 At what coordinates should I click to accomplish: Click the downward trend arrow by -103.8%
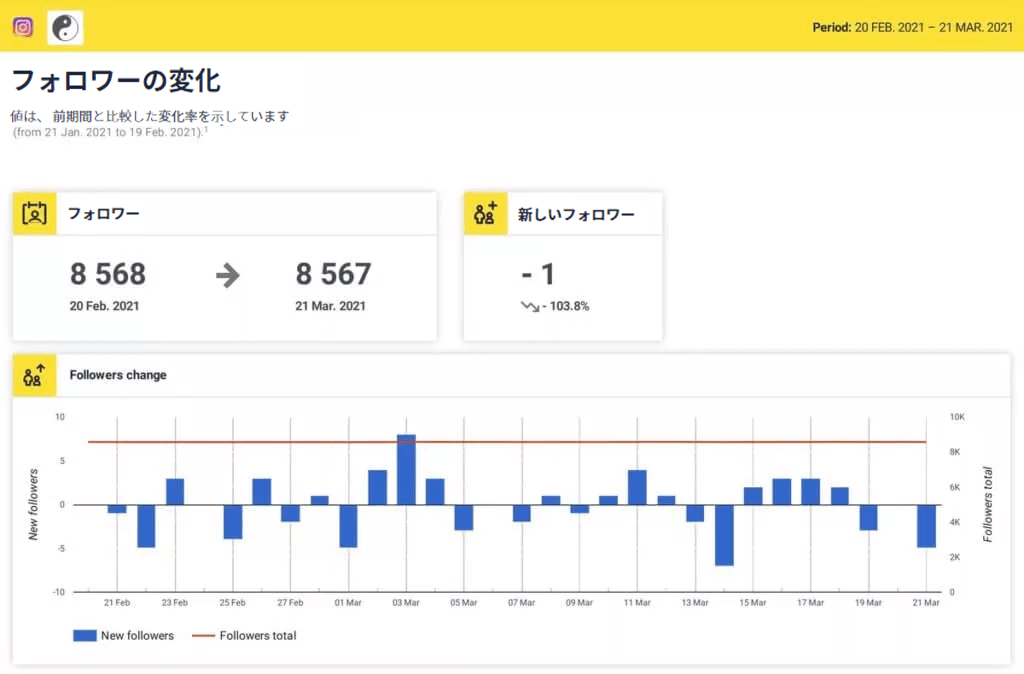click(x=530, y=306)
